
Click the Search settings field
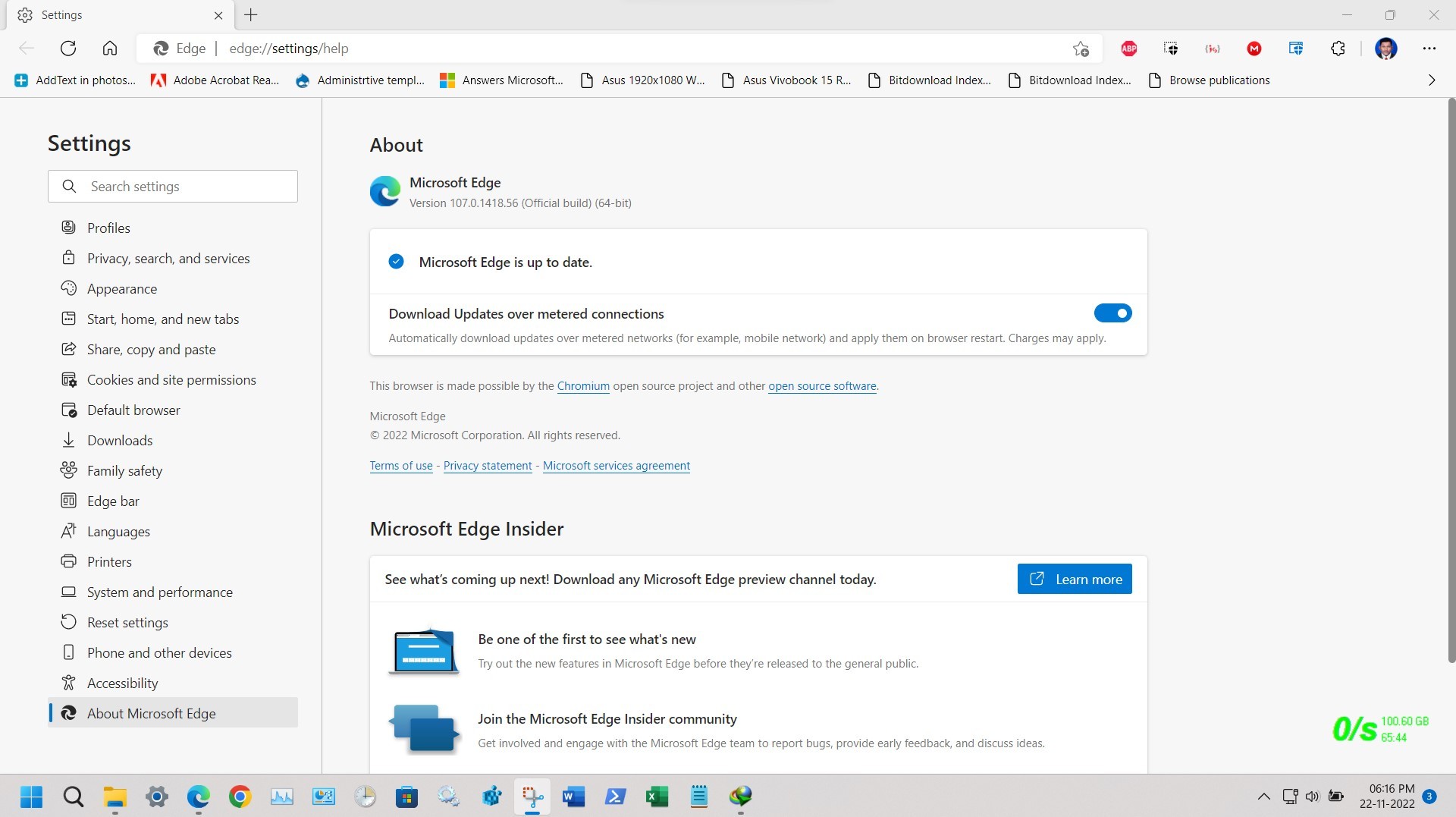(172, 186)
